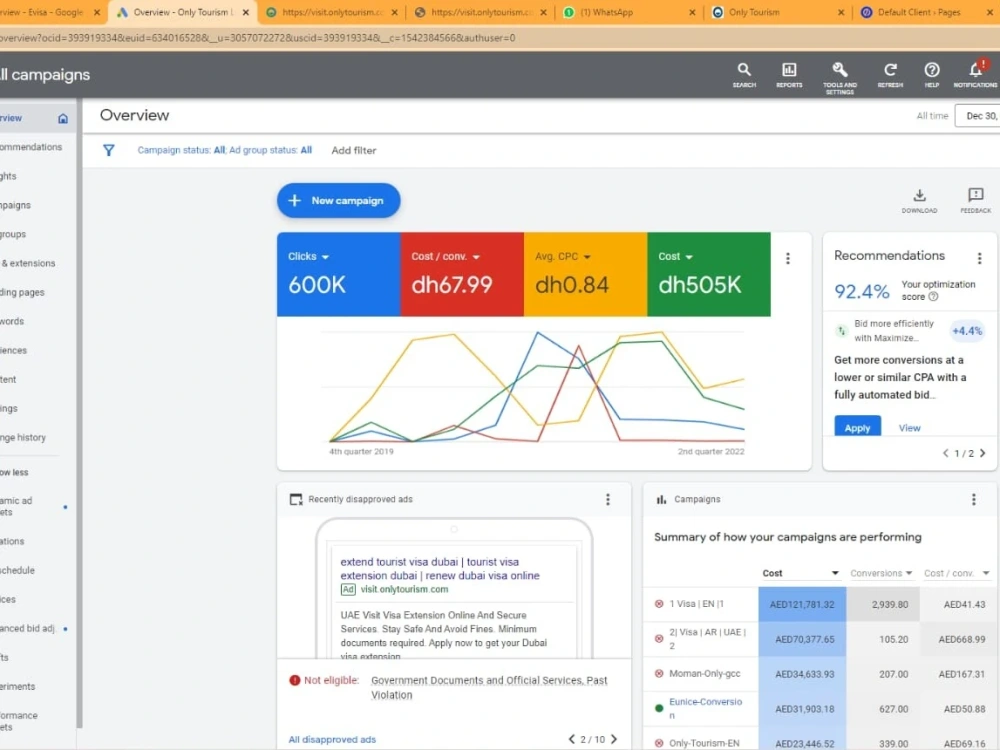
Task: Switch to the Only Tourism browser tab
Action: point(754,12)
